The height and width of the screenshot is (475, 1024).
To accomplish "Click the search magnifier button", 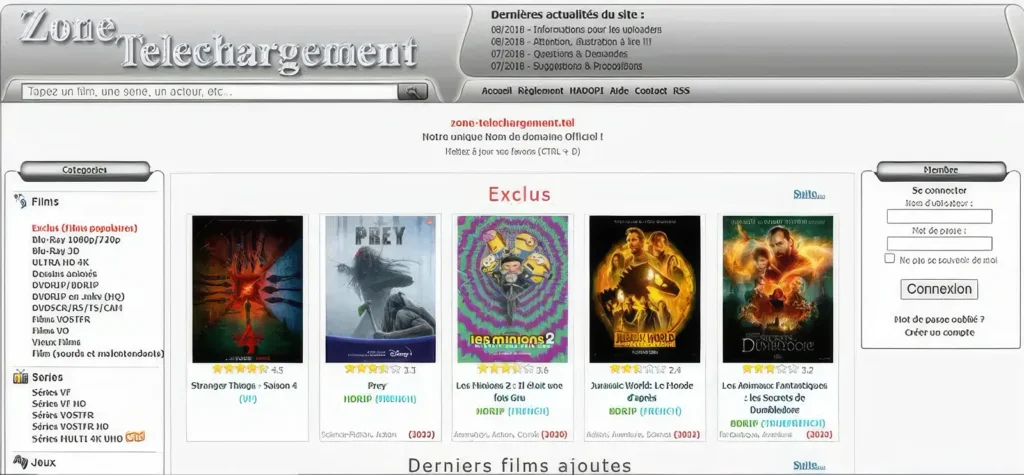I will [413, 92].
